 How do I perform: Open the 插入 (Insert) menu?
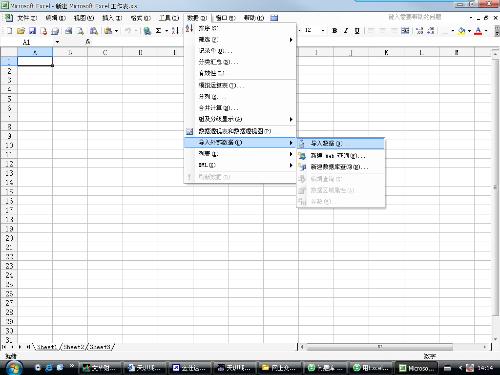coord(112,18)
